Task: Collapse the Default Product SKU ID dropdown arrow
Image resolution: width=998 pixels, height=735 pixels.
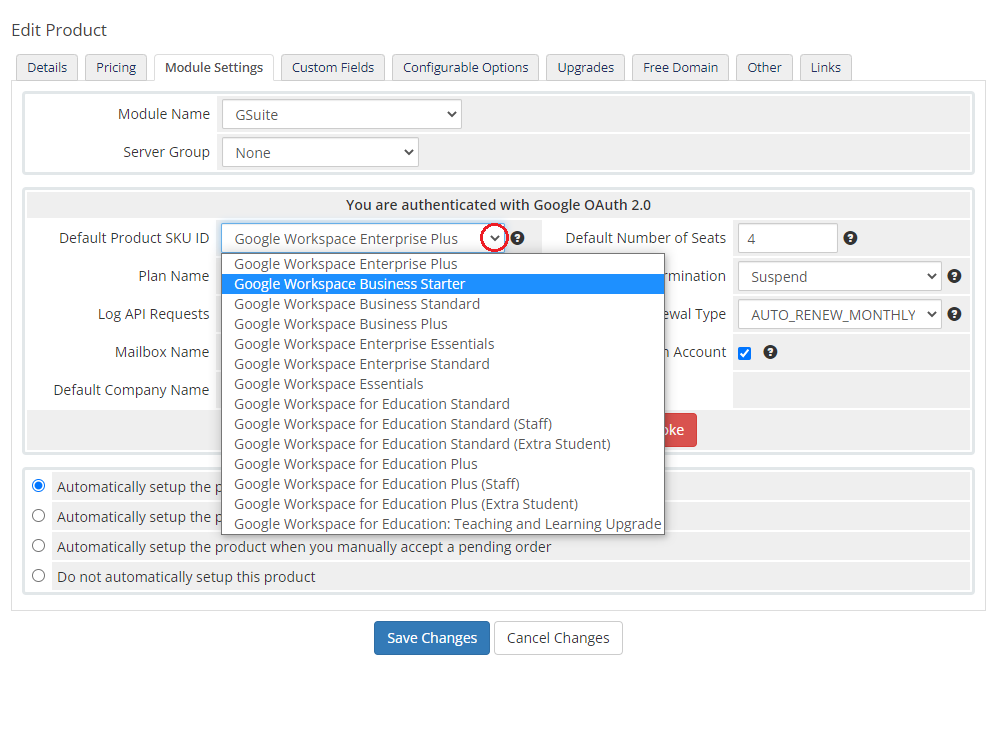Action: click(x=495, y=239)
